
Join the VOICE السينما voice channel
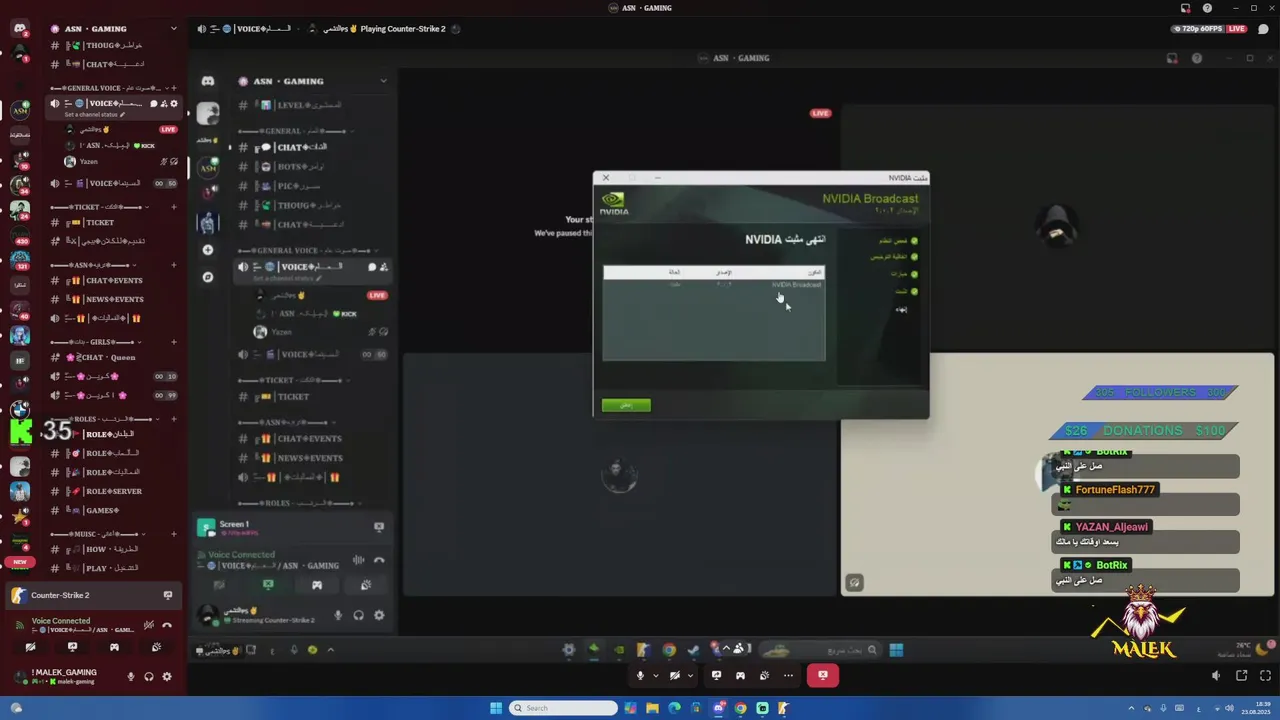[113, 183]
